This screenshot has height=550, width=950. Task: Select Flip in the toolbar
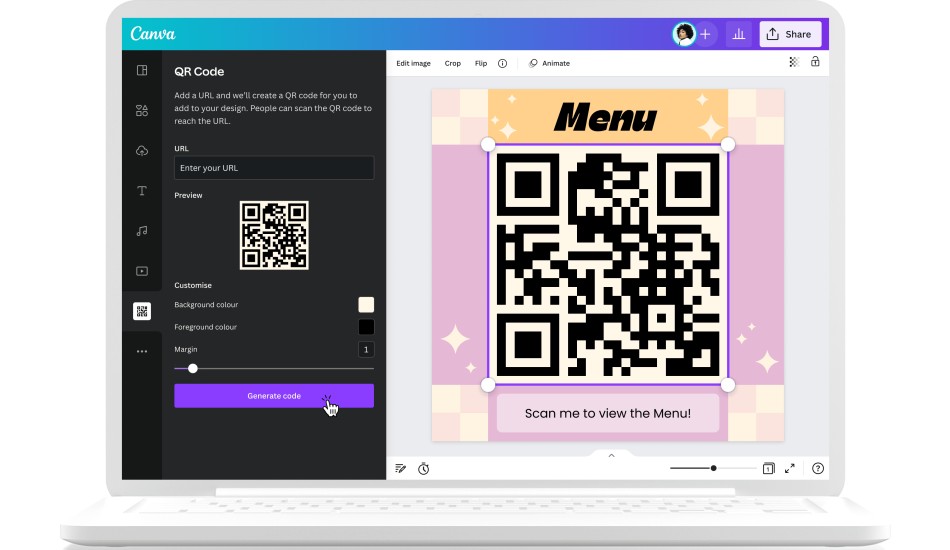(x=481, y=63)
